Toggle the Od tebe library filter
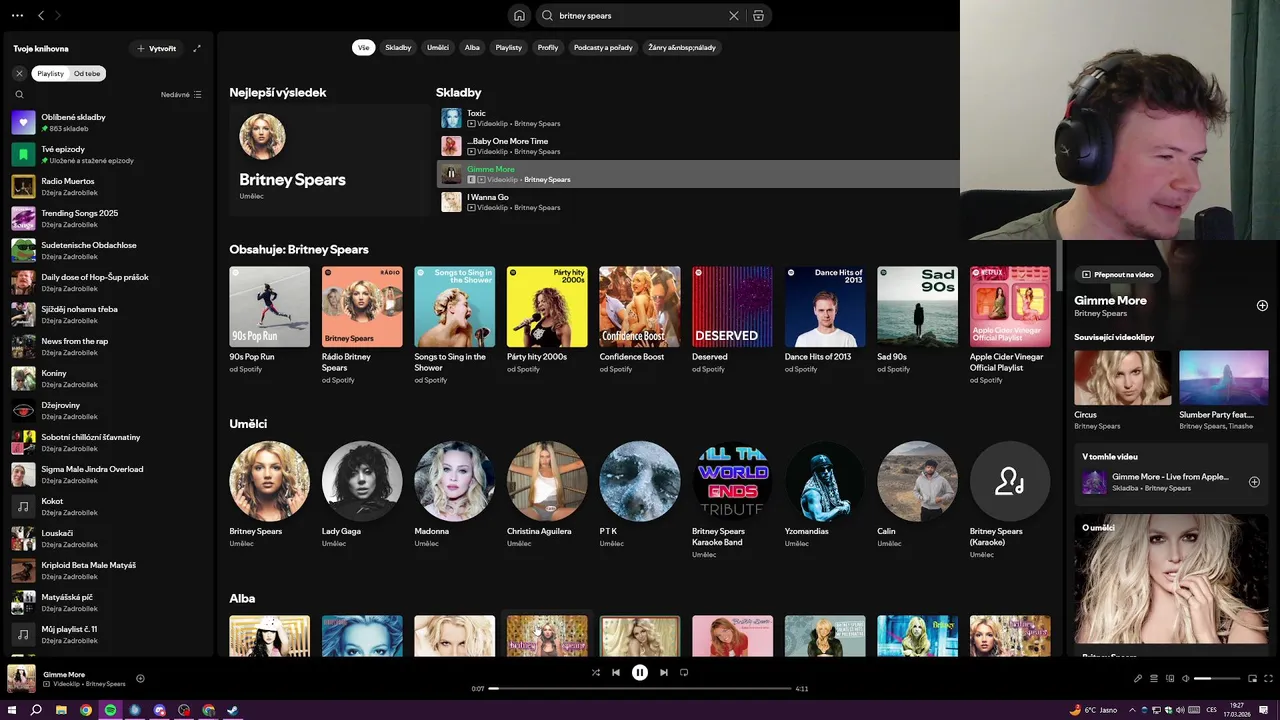The height and width of the screenshot is (720, 1280). (87, 73)
